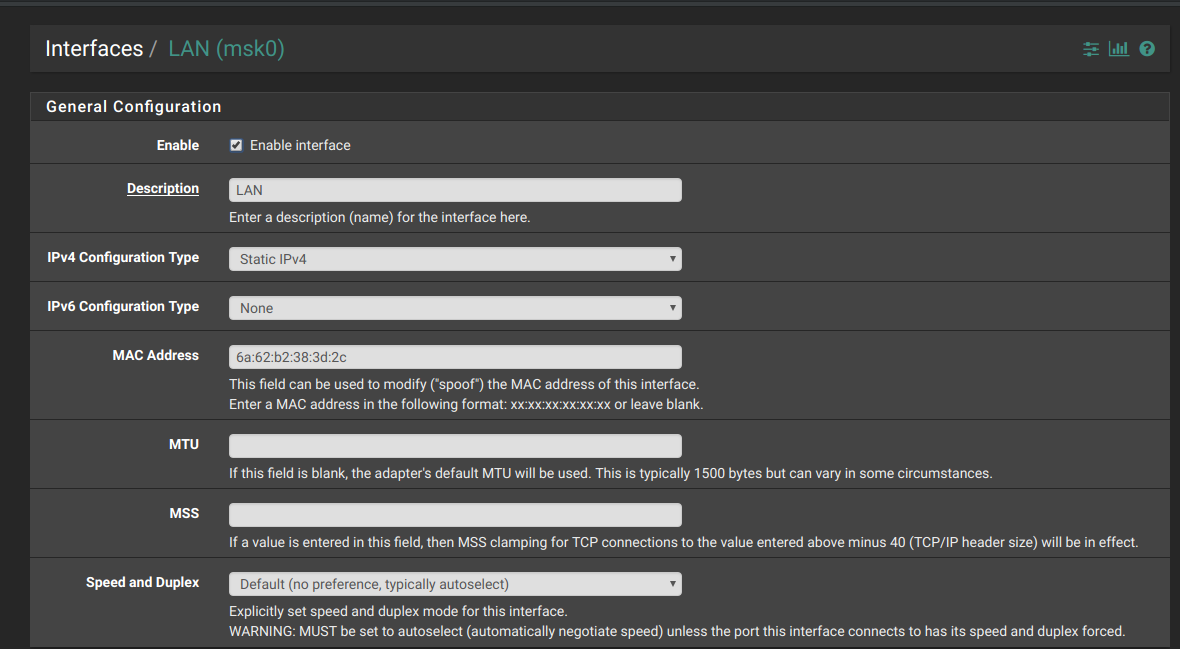Open related settings sliders icon
1180x649 pixels.
point(1091,49)
